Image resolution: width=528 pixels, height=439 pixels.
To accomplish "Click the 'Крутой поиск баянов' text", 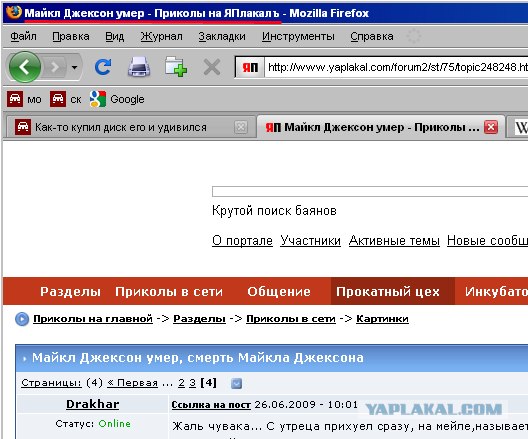I will click(x=274, y=211).
